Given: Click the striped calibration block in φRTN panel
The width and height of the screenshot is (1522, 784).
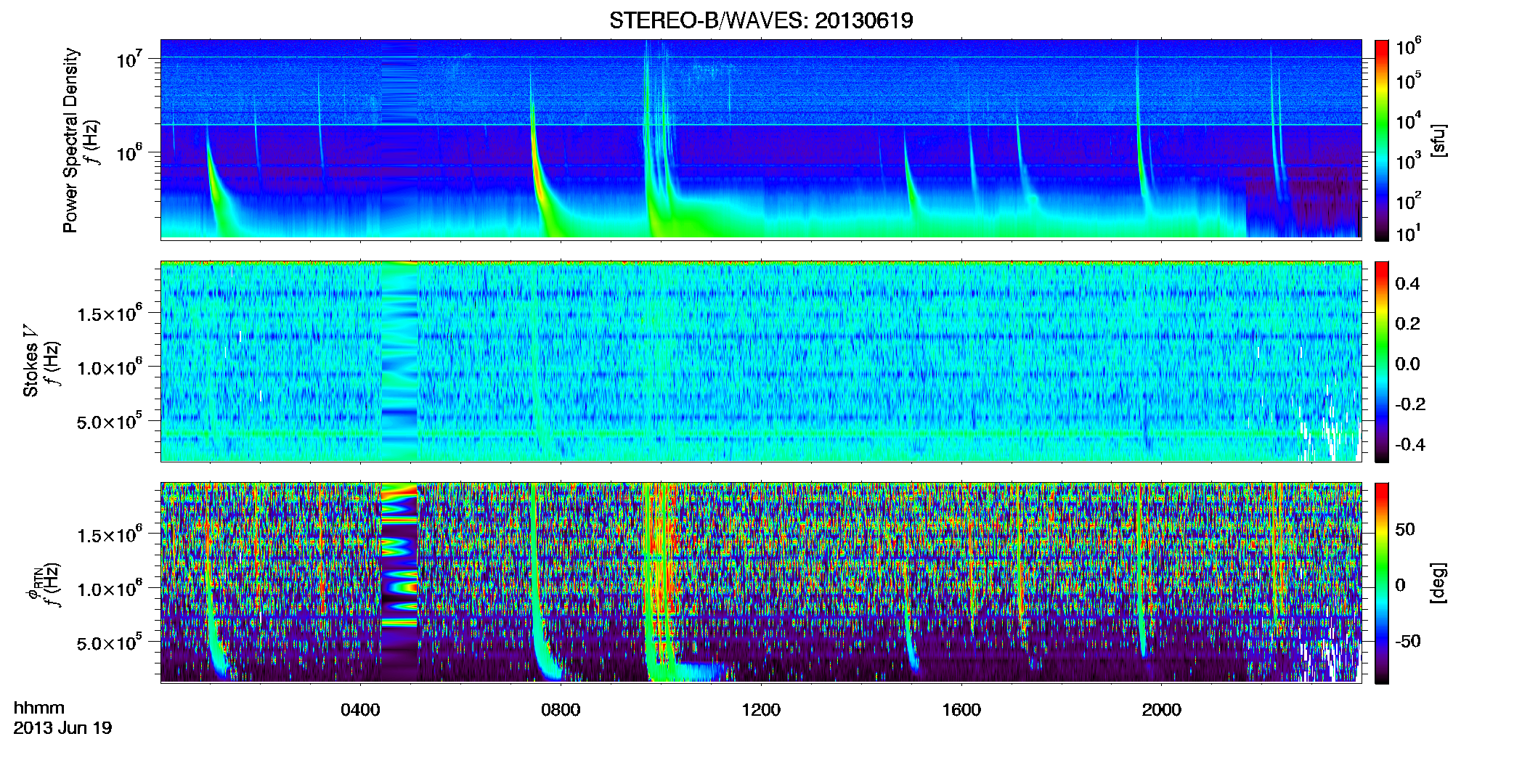Looking at the screenshot, I should 399,583.
